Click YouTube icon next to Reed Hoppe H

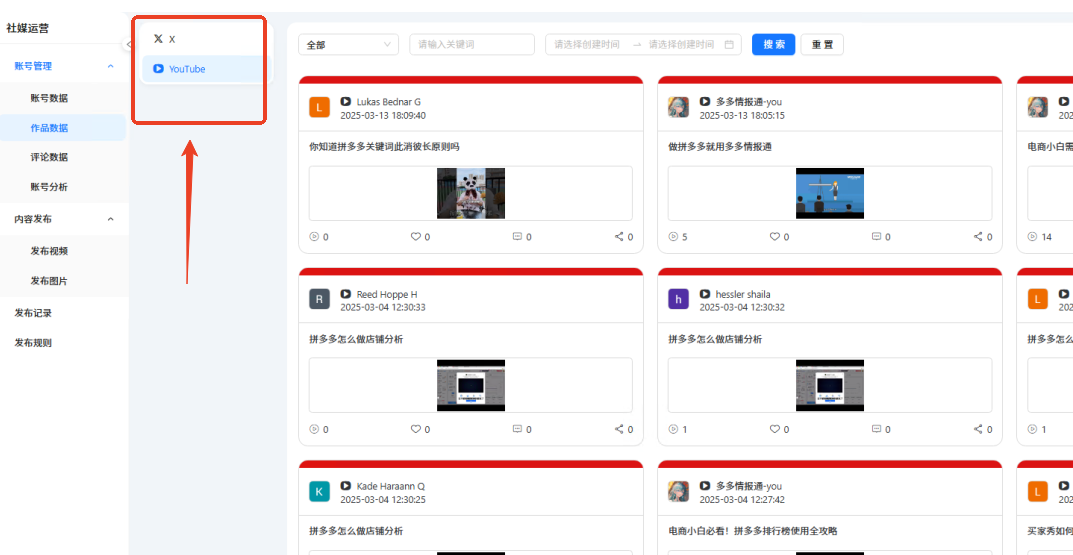pos(346,294)
